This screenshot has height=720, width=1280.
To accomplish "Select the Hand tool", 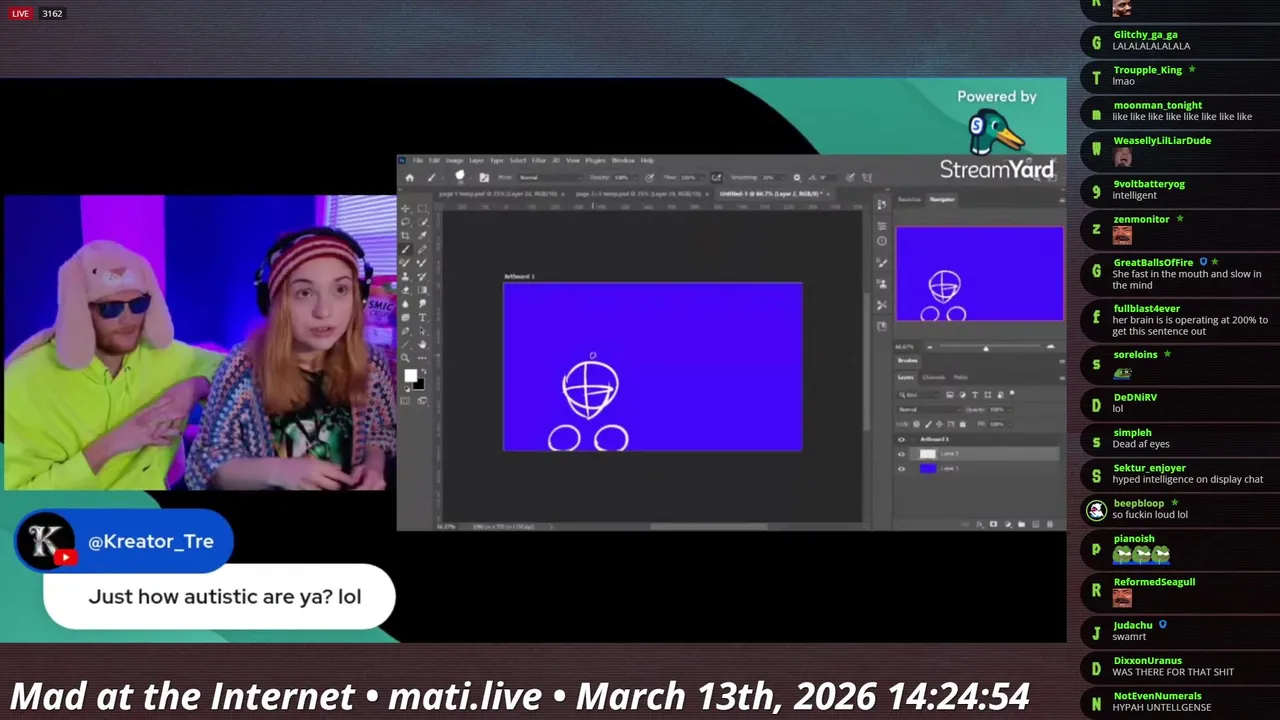I will [422, 345].
